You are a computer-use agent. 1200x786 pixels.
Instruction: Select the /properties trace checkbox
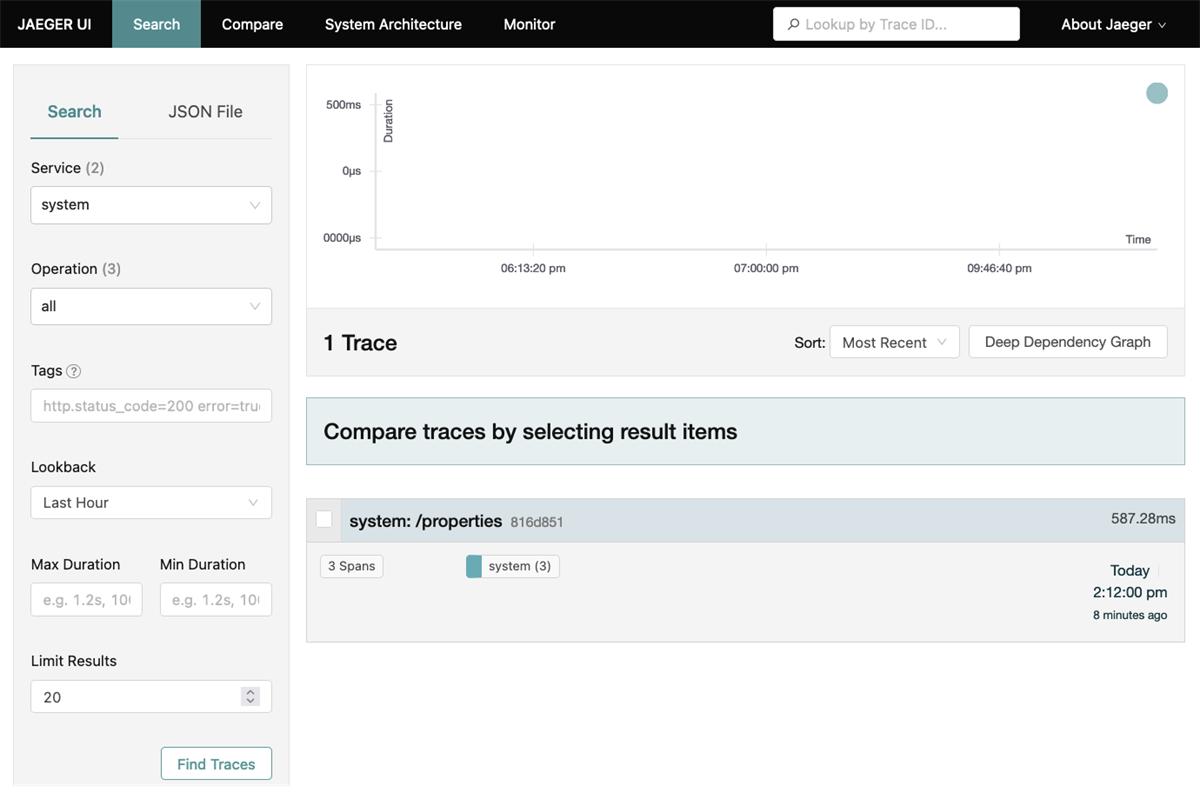pos(324,520)
